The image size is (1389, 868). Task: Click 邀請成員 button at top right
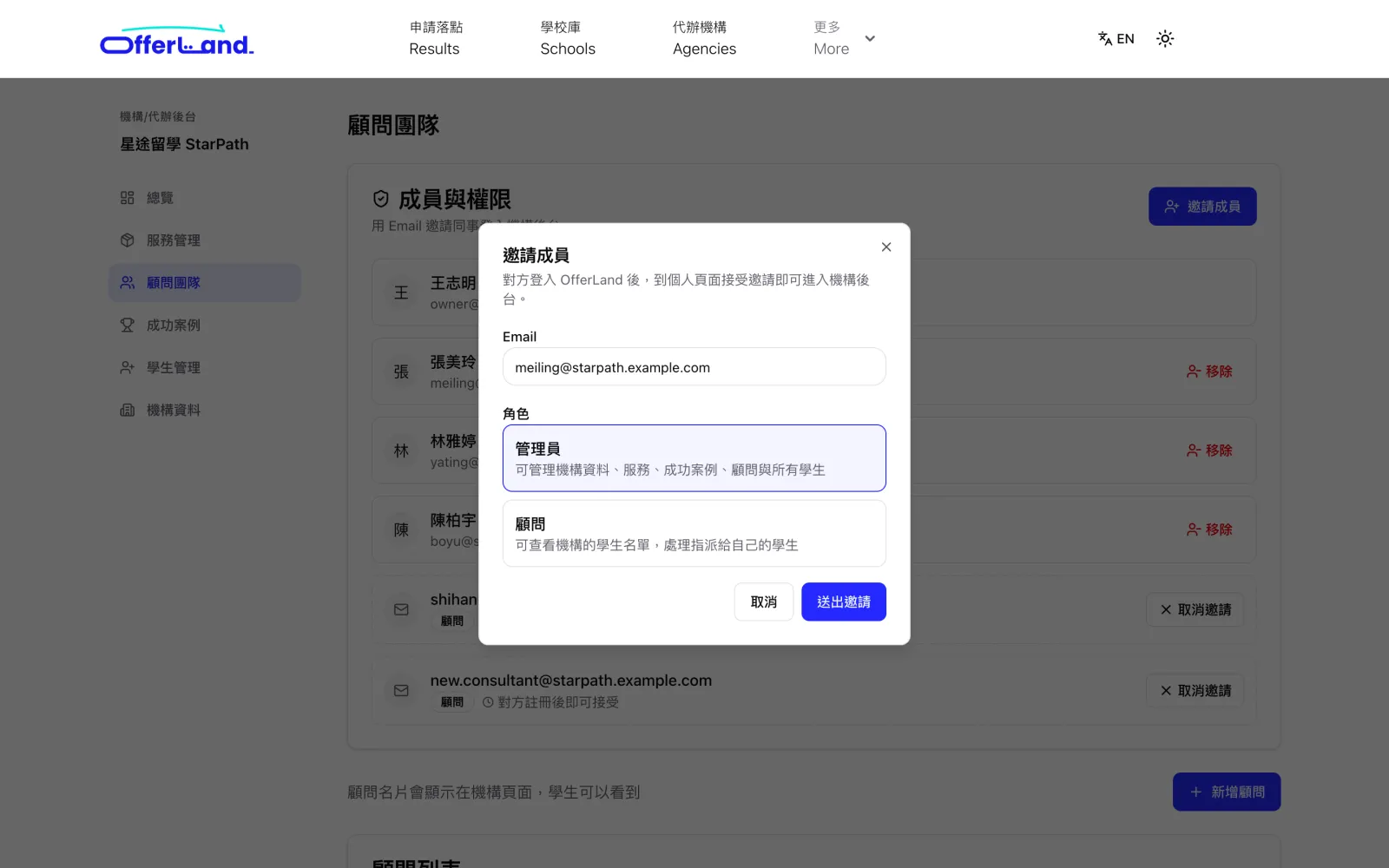(1202, 207)
